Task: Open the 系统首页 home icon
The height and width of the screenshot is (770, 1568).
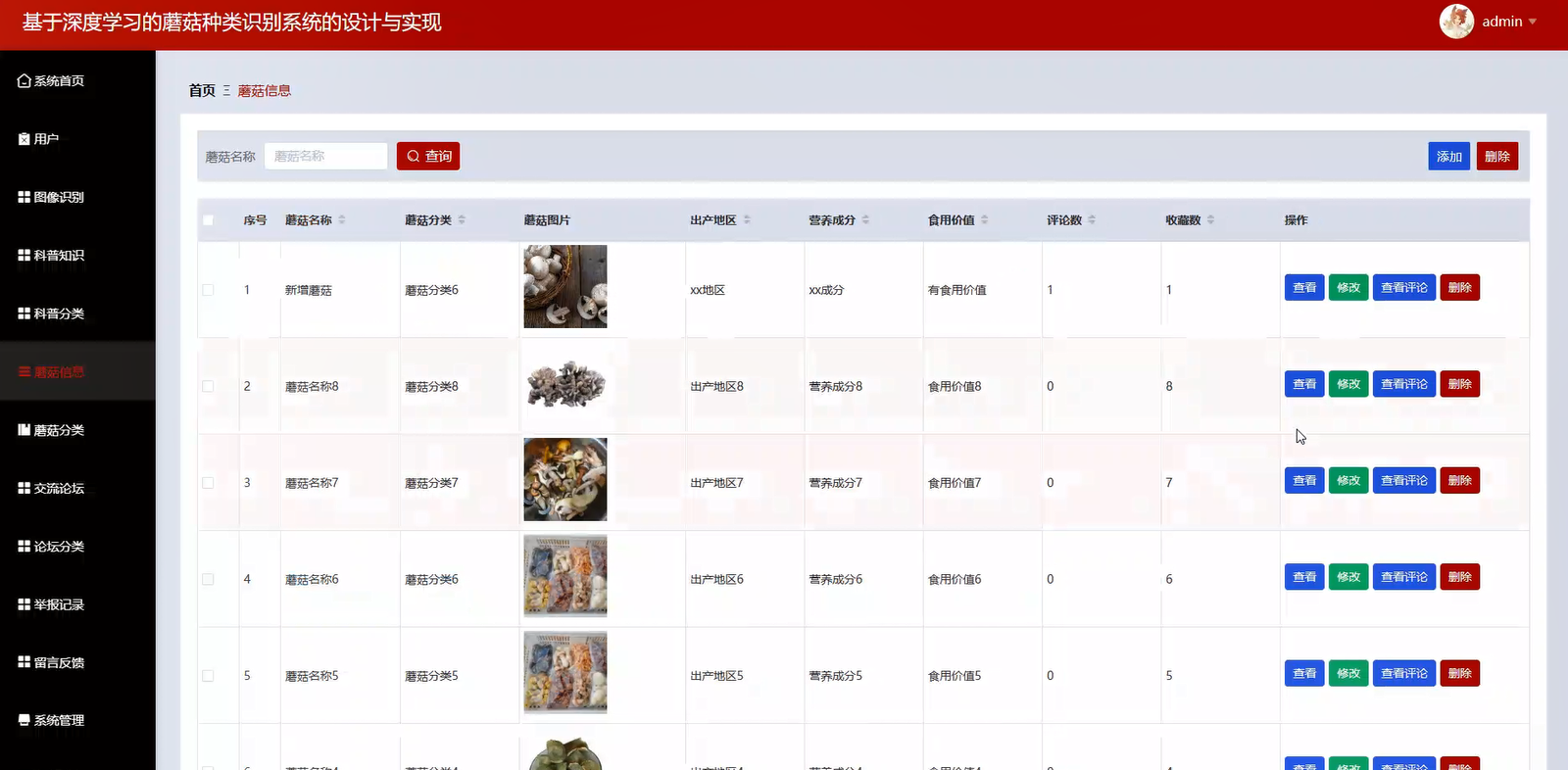Action: pos(24,81)
